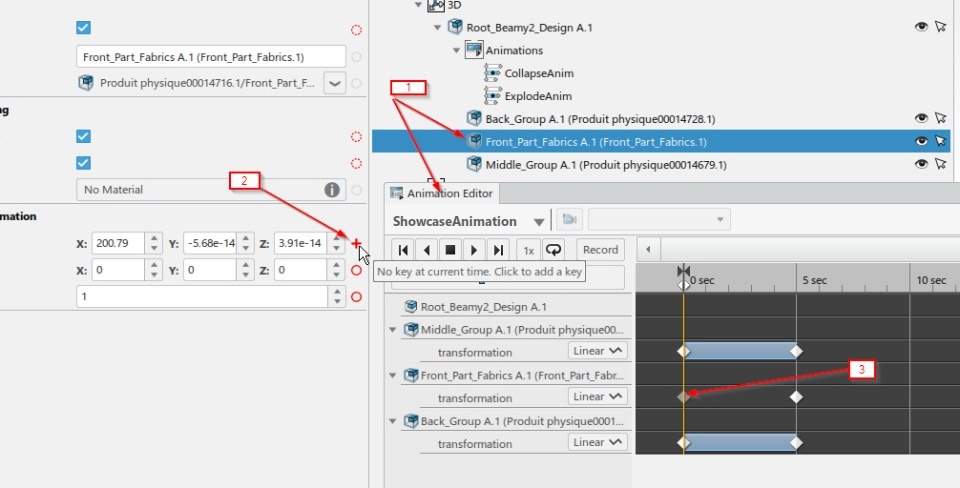This screenshot has height=488, width=960.
Task: Add scale key via red circle
Action: [356, 297]
